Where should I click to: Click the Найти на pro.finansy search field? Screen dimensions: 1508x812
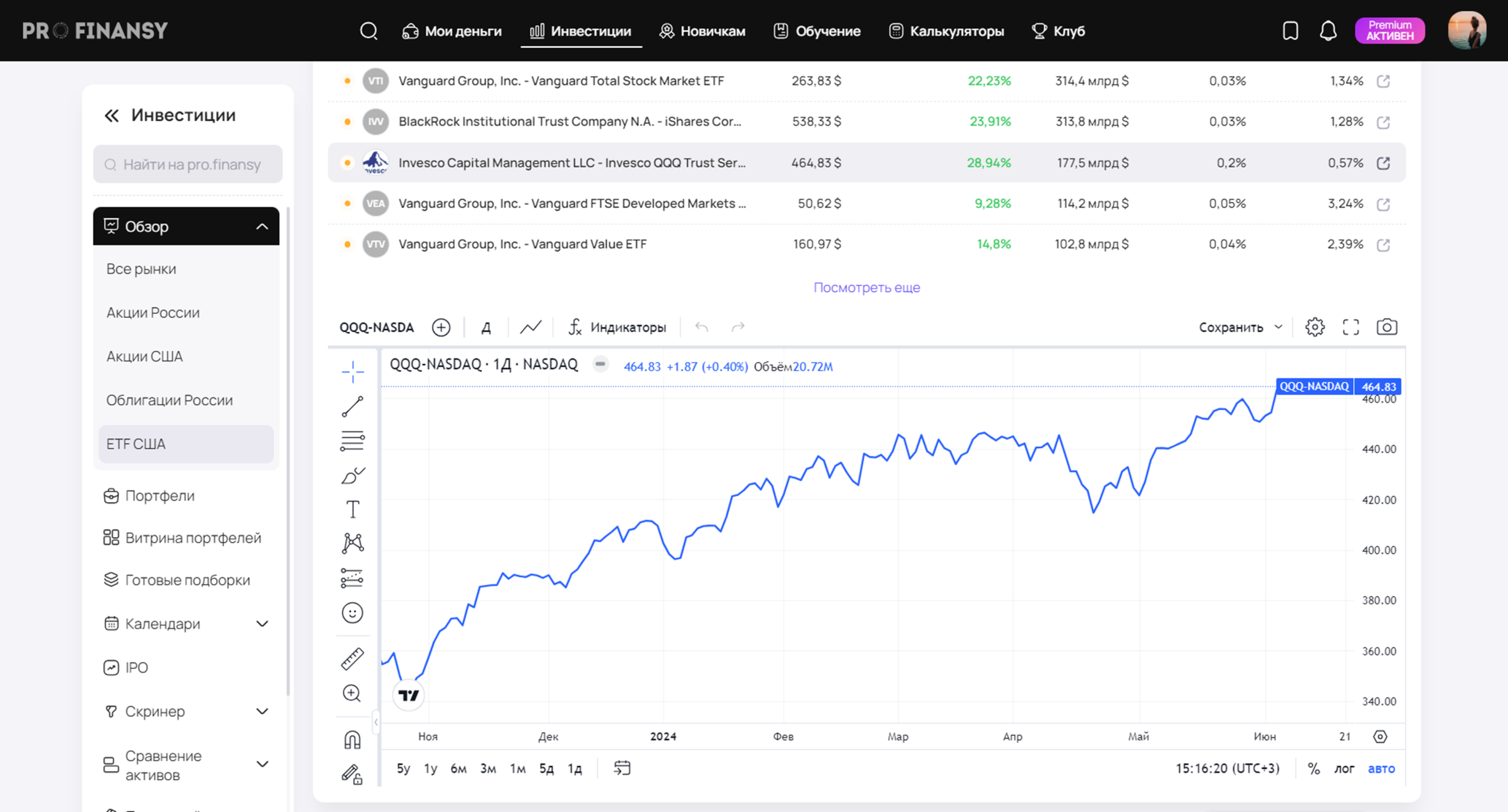pos(188,164)
